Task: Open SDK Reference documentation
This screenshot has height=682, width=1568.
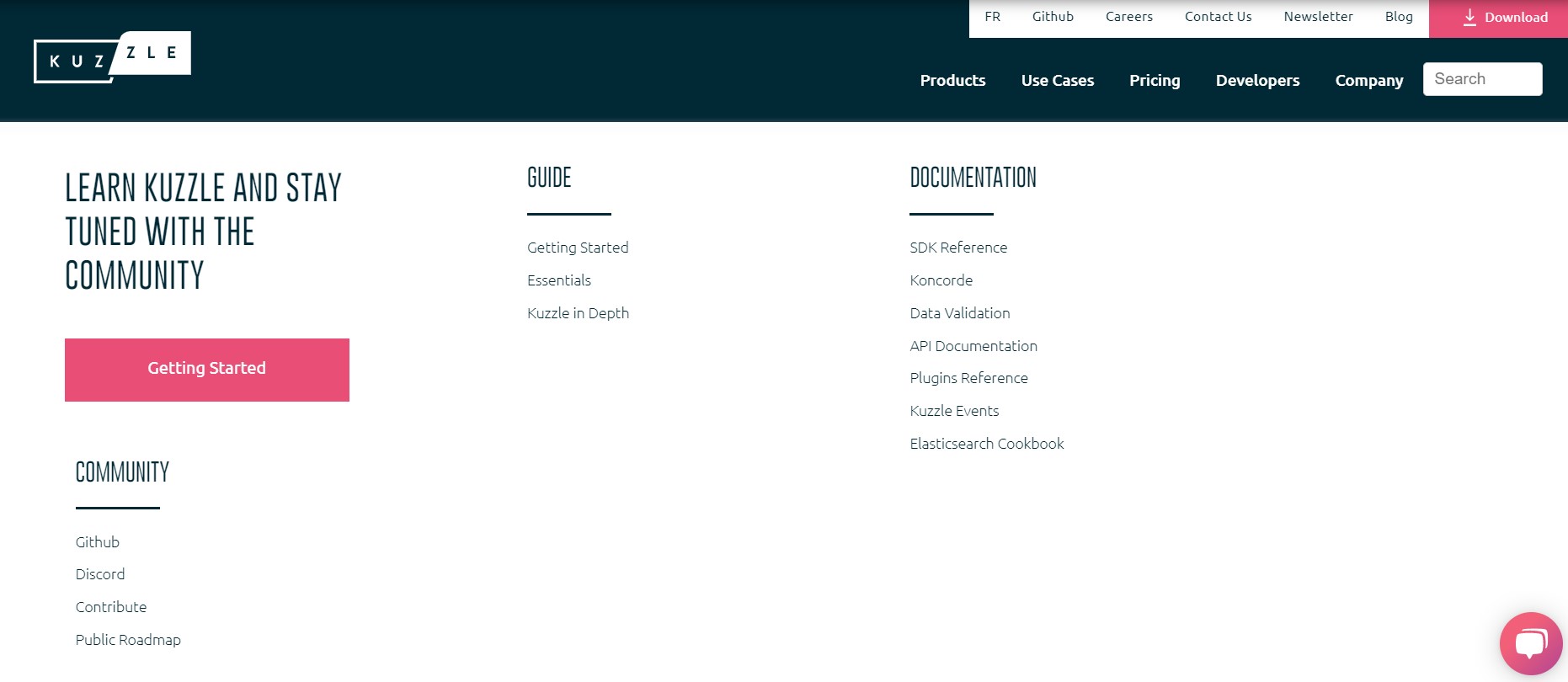Action: [958, 248]
